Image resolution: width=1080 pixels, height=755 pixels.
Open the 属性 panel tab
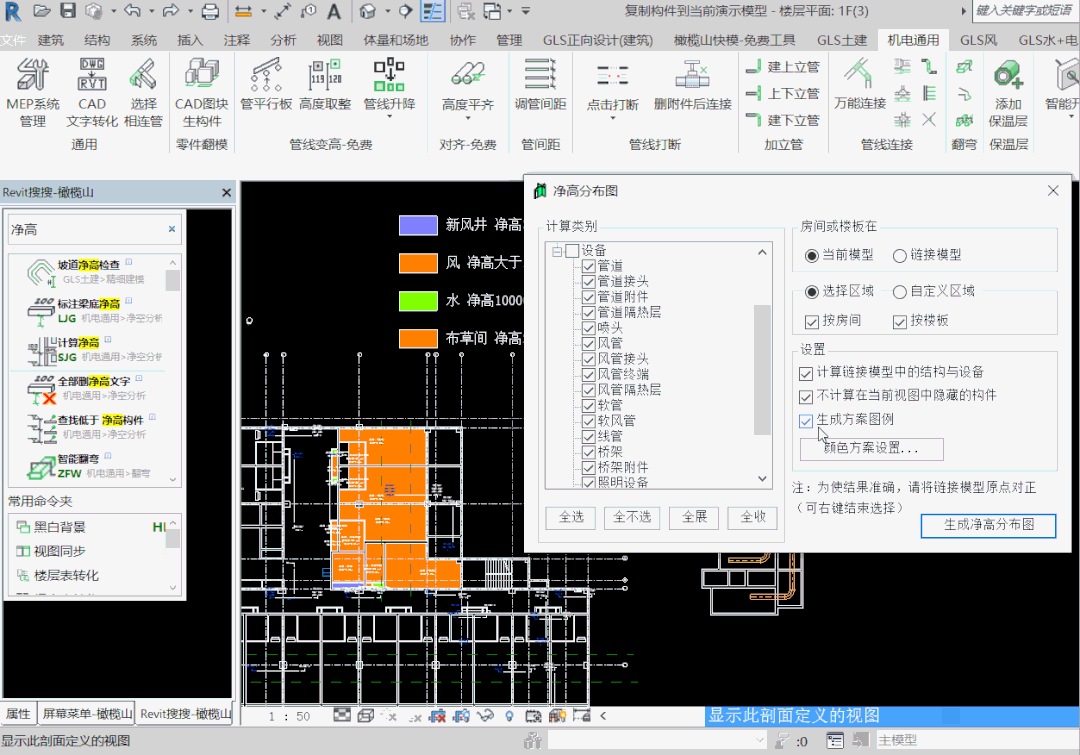click(x=19, y=714)
